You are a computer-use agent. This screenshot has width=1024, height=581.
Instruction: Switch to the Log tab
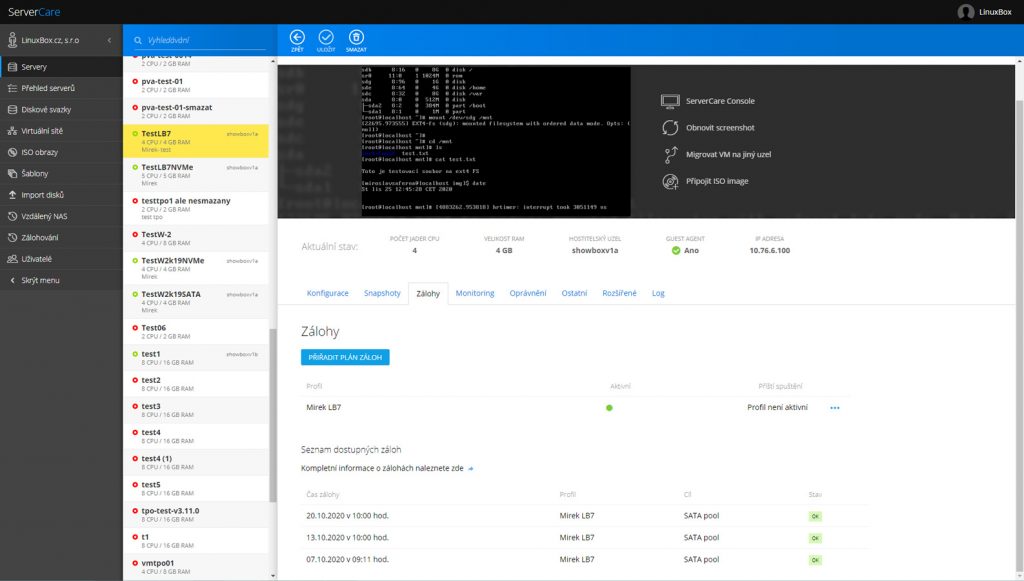tap(658, 293)
